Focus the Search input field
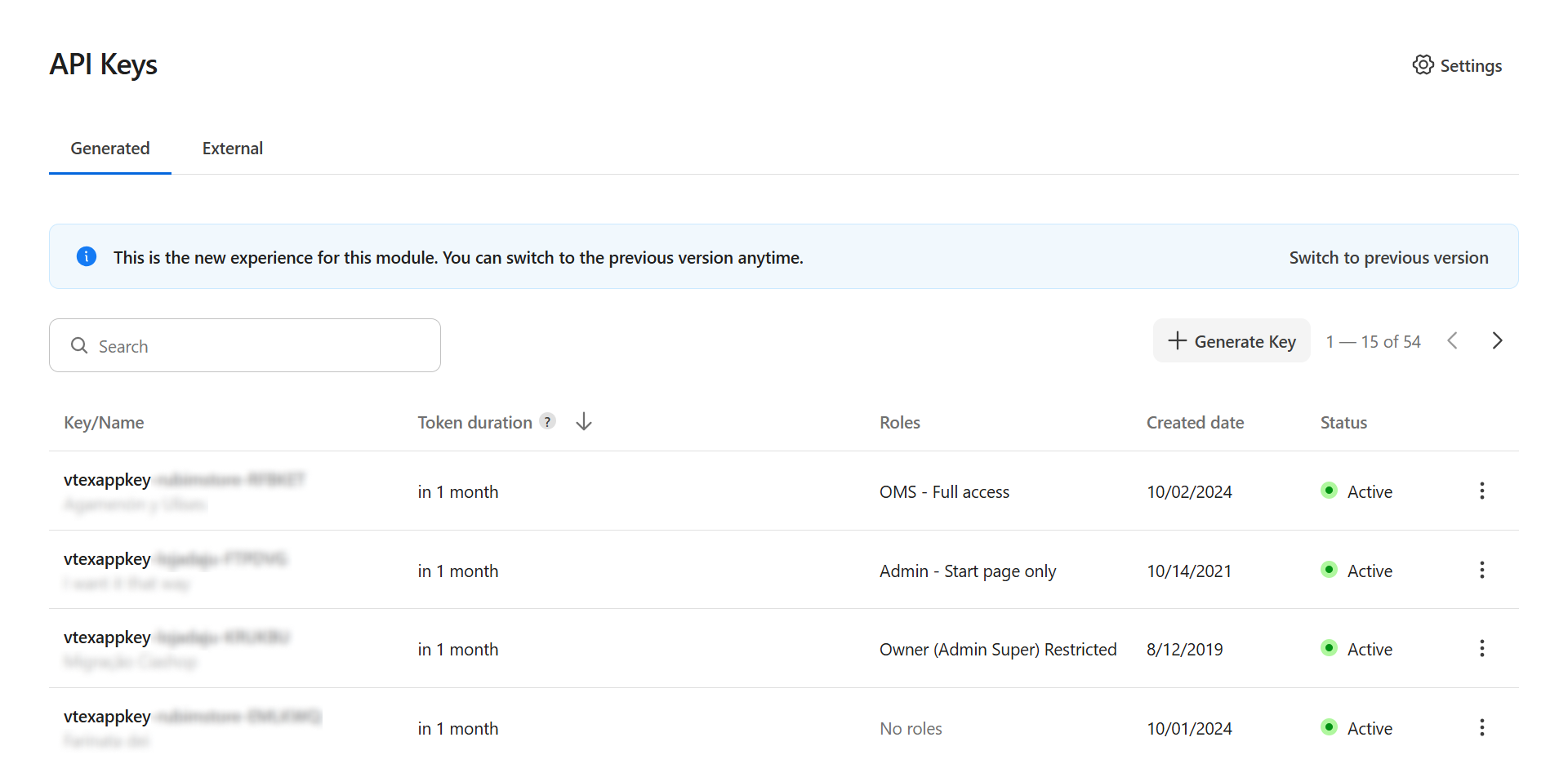This screenshot has width=1568, height=764. point(261,346)
